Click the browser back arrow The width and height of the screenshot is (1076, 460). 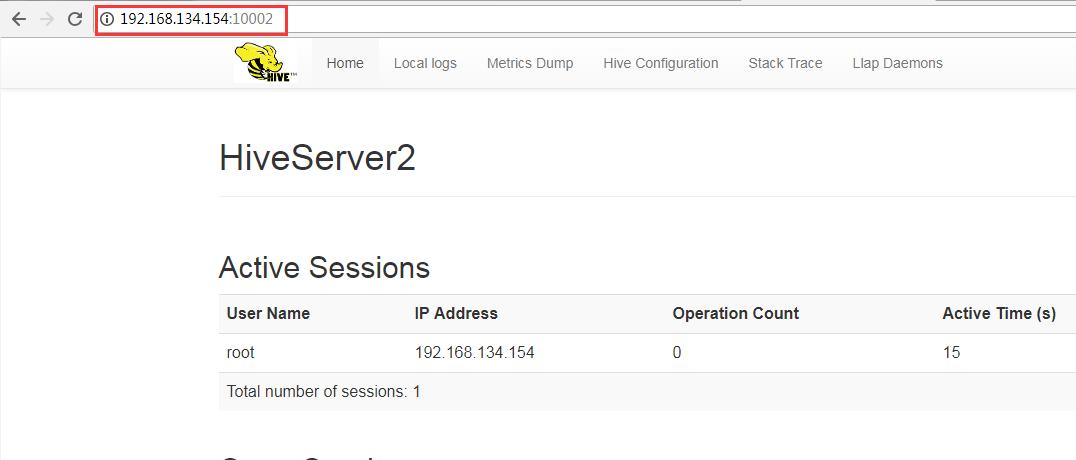click(19, 19)
